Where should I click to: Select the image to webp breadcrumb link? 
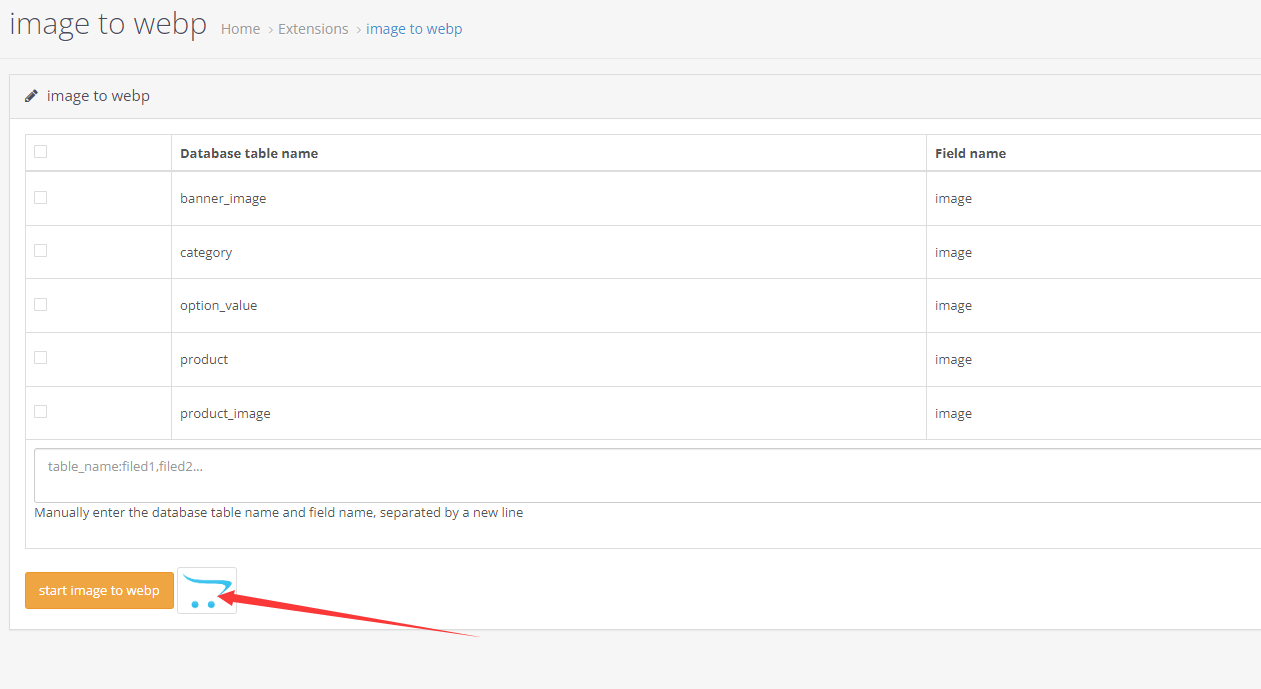414,28
